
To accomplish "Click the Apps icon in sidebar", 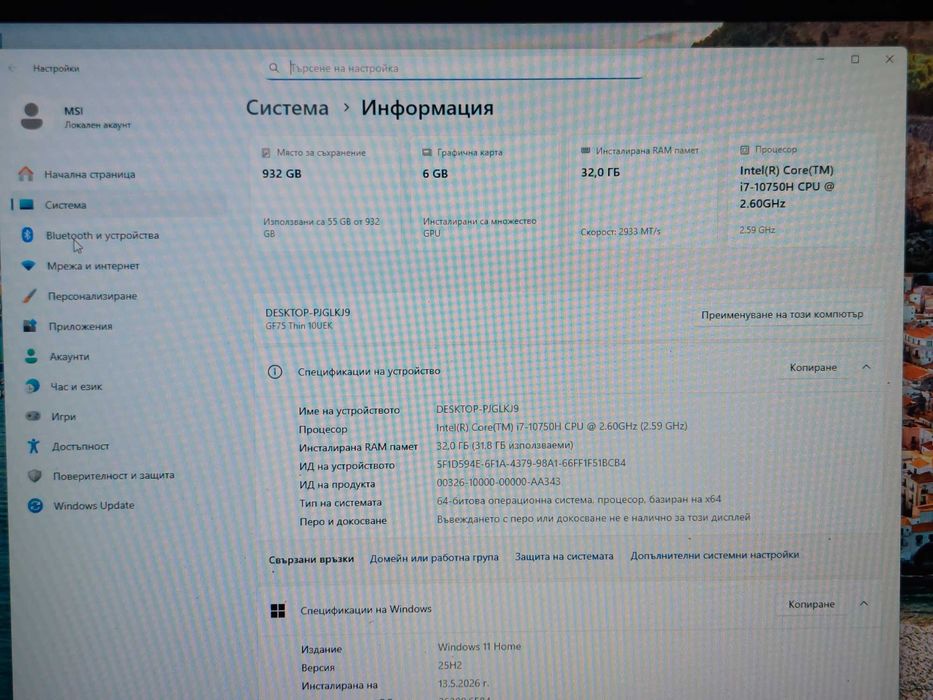I will click(30, 326).
